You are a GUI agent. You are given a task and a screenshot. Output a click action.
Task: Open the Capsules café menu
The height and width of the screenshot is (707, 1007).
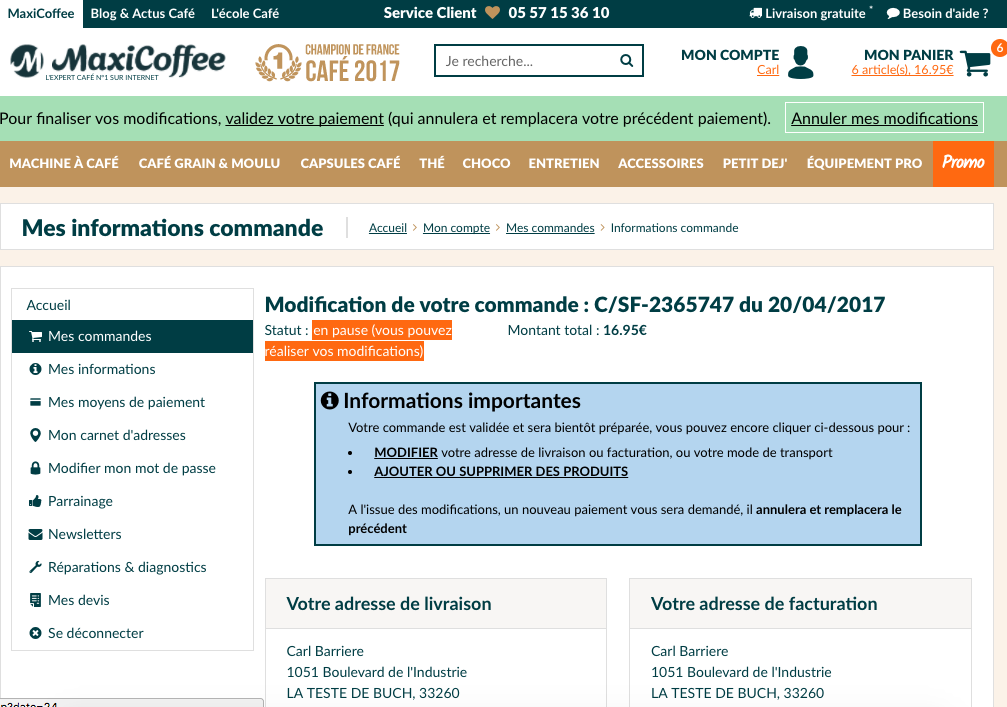coord(350,163)
